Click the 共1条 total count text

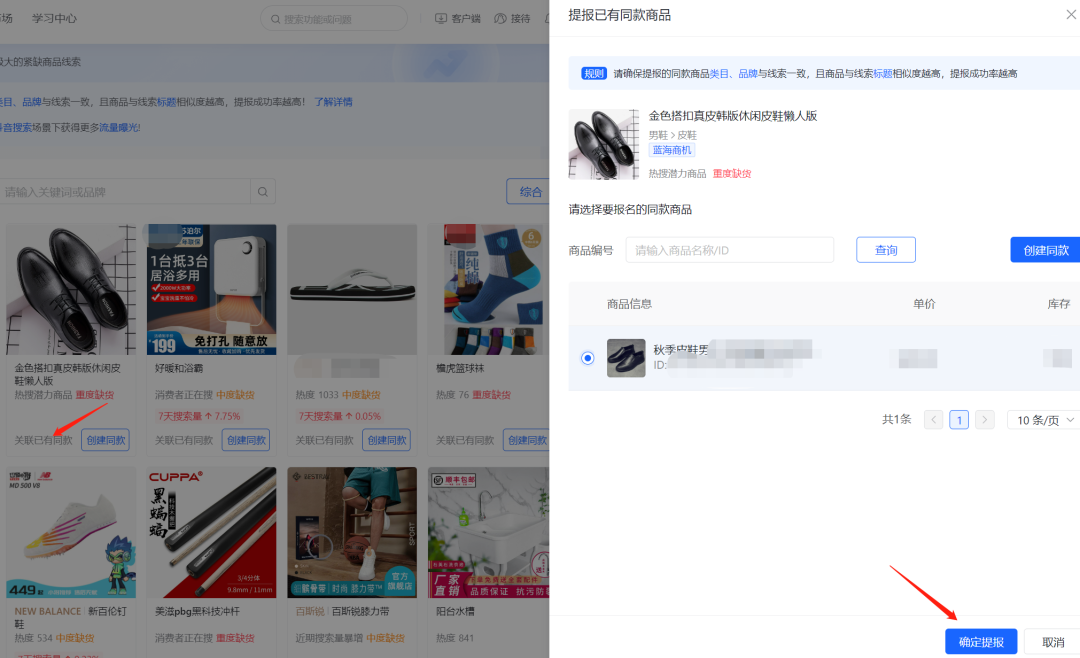(x=896, y=419)
